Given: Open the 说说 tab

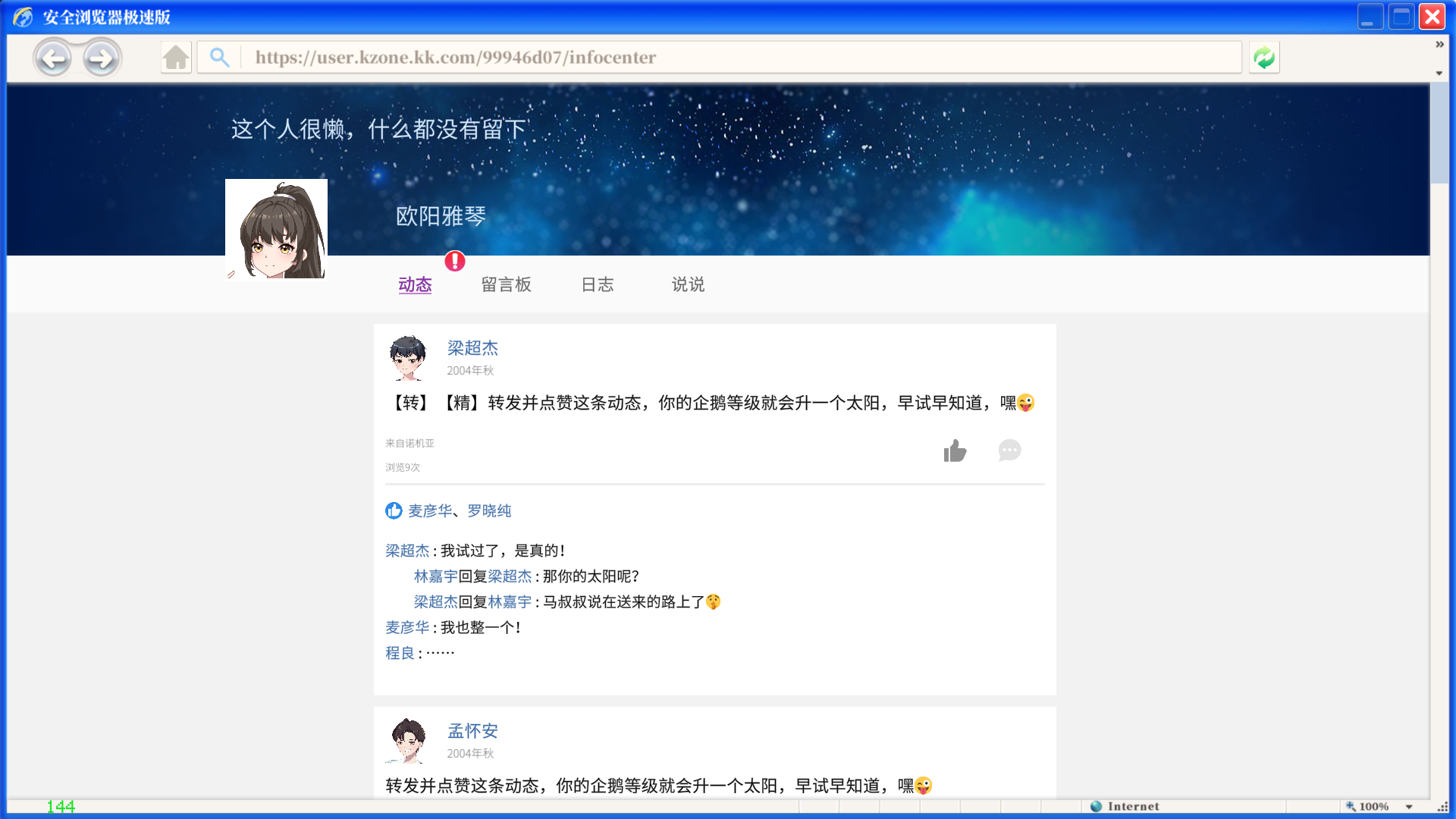Looking at the screenshot, I should pyautogui.click(x=688, y=284).
